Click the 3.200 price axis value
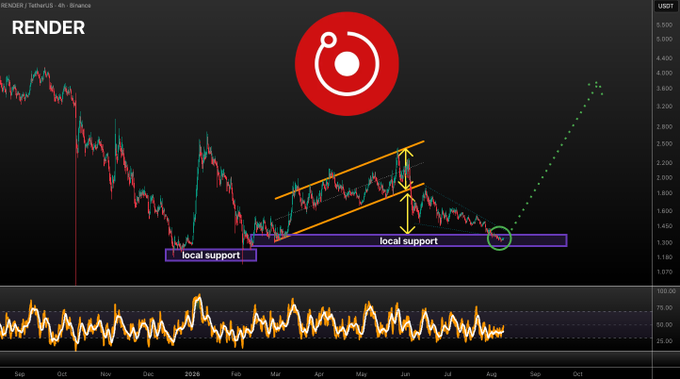 coord(664,106)
